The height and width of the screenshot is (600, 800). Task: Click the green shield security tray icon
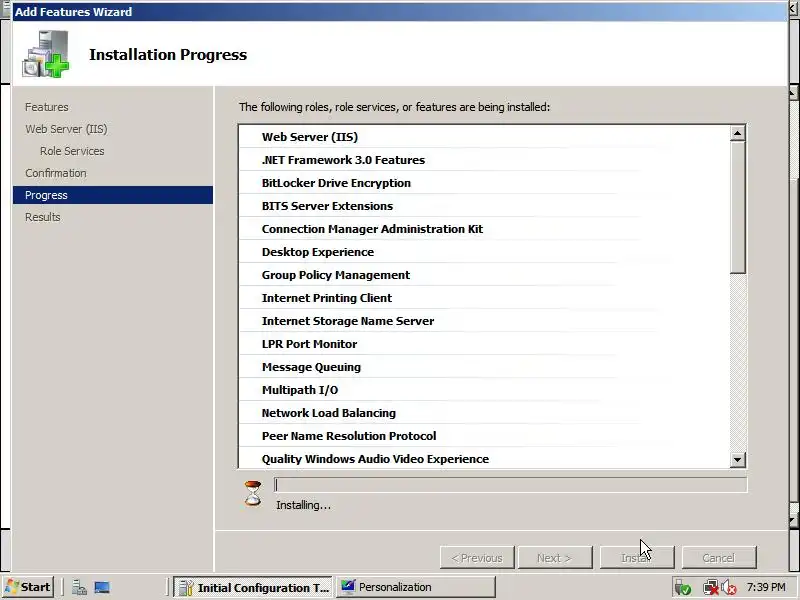click(683, 588)
